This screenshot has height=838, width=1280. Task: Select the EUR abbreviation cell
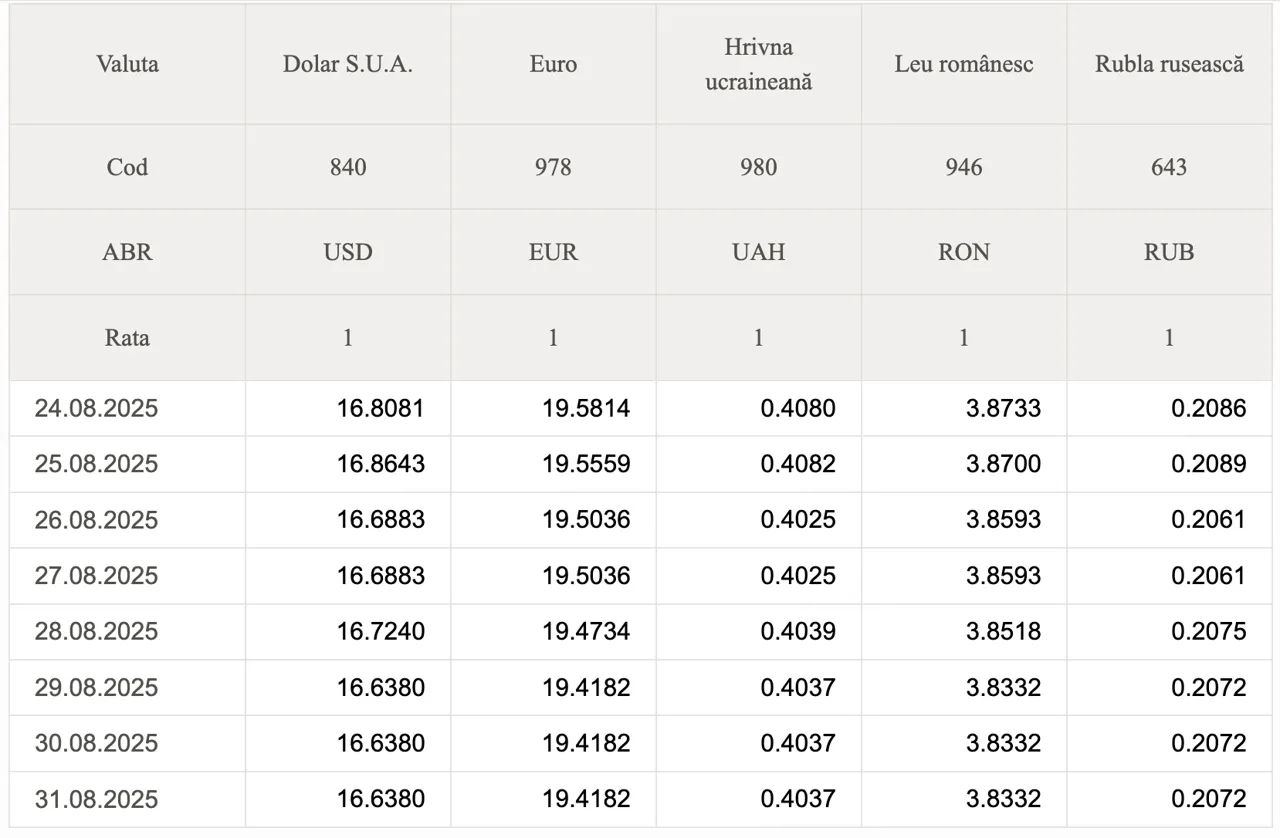coord(553,252)
